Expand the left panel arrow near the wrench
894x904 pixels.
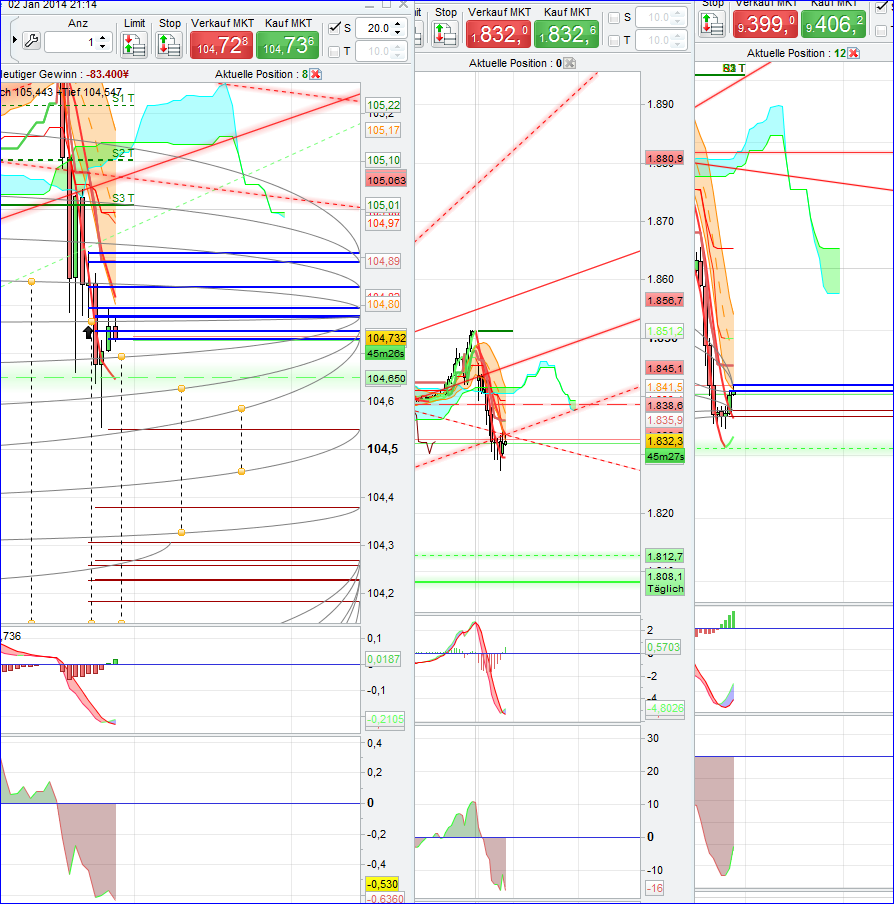15,37
